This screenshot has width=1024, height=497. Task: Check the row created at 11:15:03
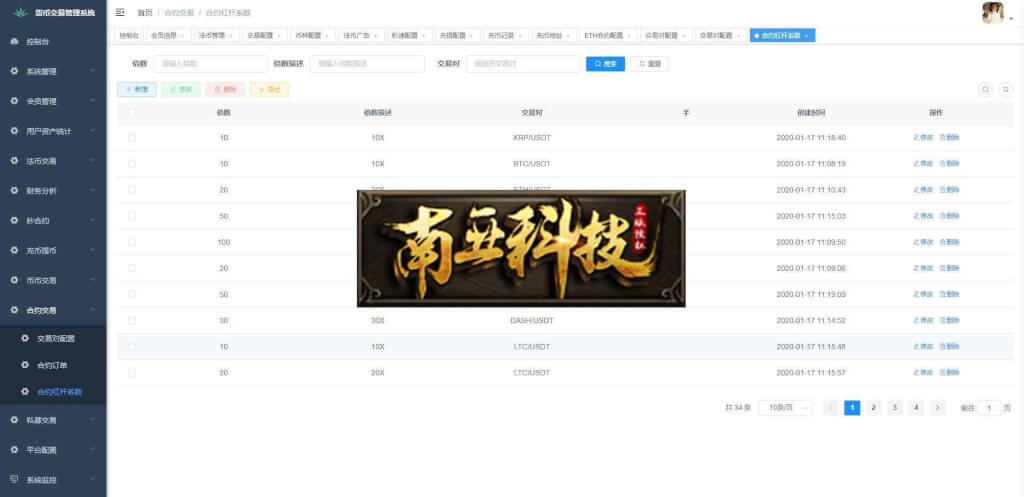[132, 216]
